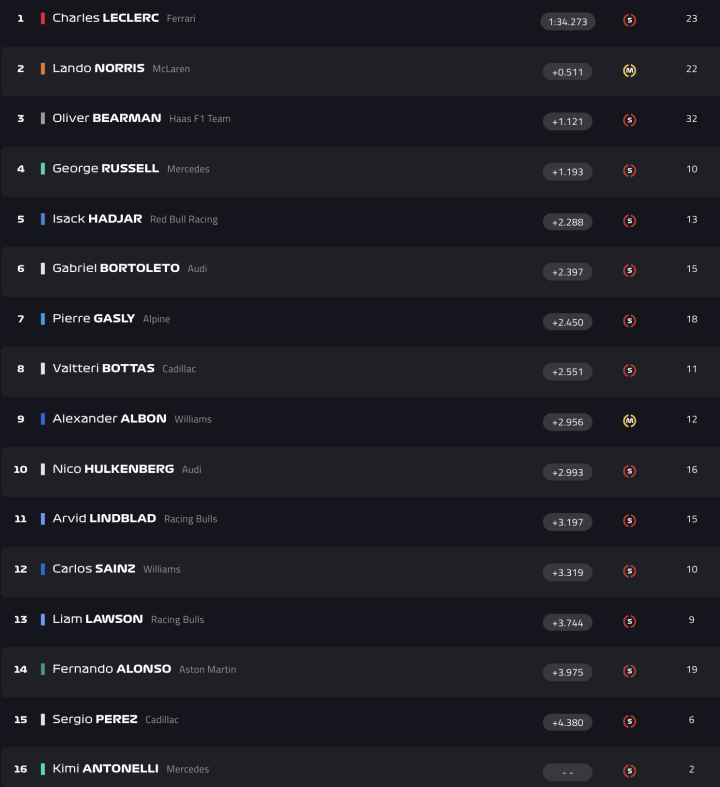720x787 pixels.
Task: Click Bearman's soft tyre icon
Action: [x=629, y=120]
